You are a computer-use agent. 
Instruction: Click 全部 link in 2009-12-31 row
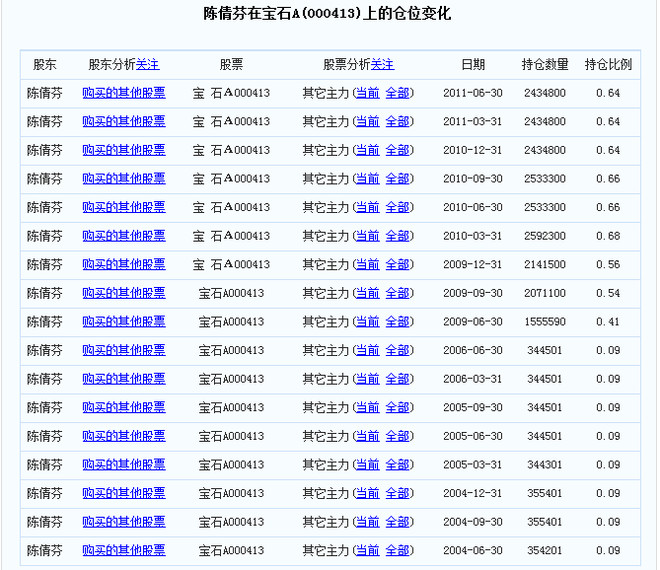(x=397, y=265)
